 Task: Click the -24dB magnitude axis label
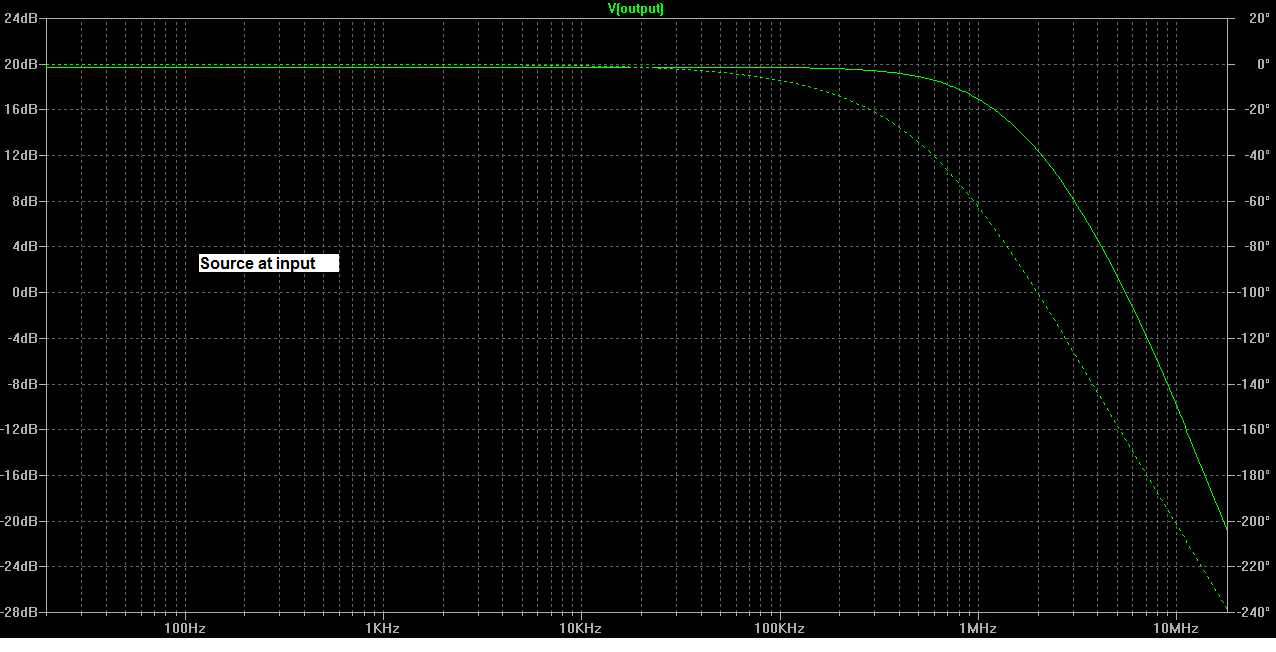[19, 566]
